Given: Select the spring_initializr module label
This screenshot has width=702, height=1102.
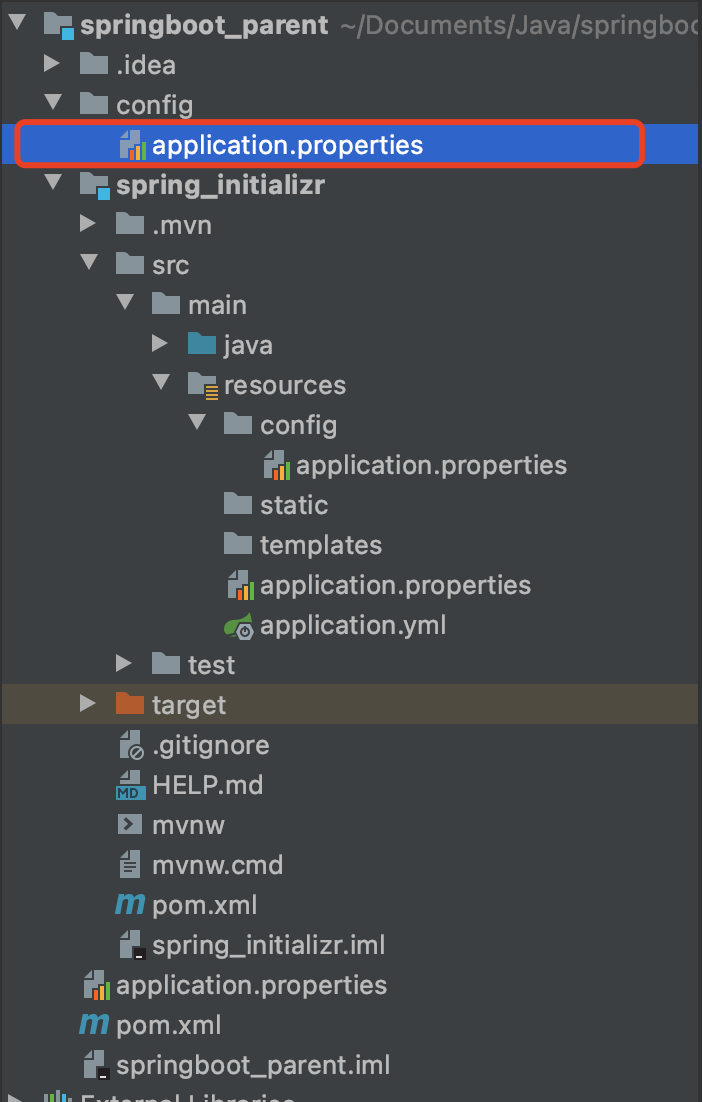Looking at the screenshot, I should click(x=221, y=186).
